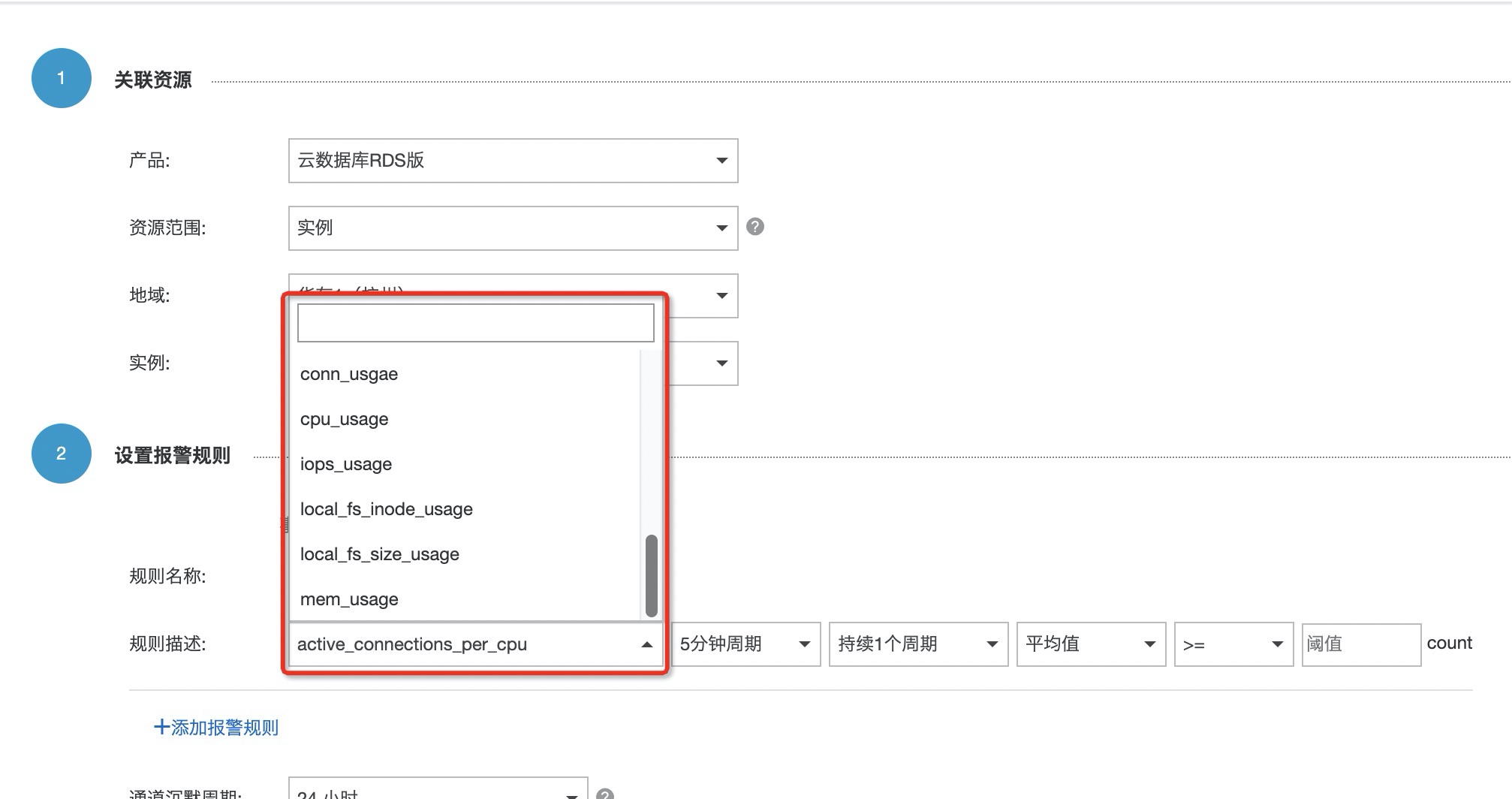Viewport: 1512px width, 799px height.
Task: Click the +添加报警规则 link
Action: [216, 728]
